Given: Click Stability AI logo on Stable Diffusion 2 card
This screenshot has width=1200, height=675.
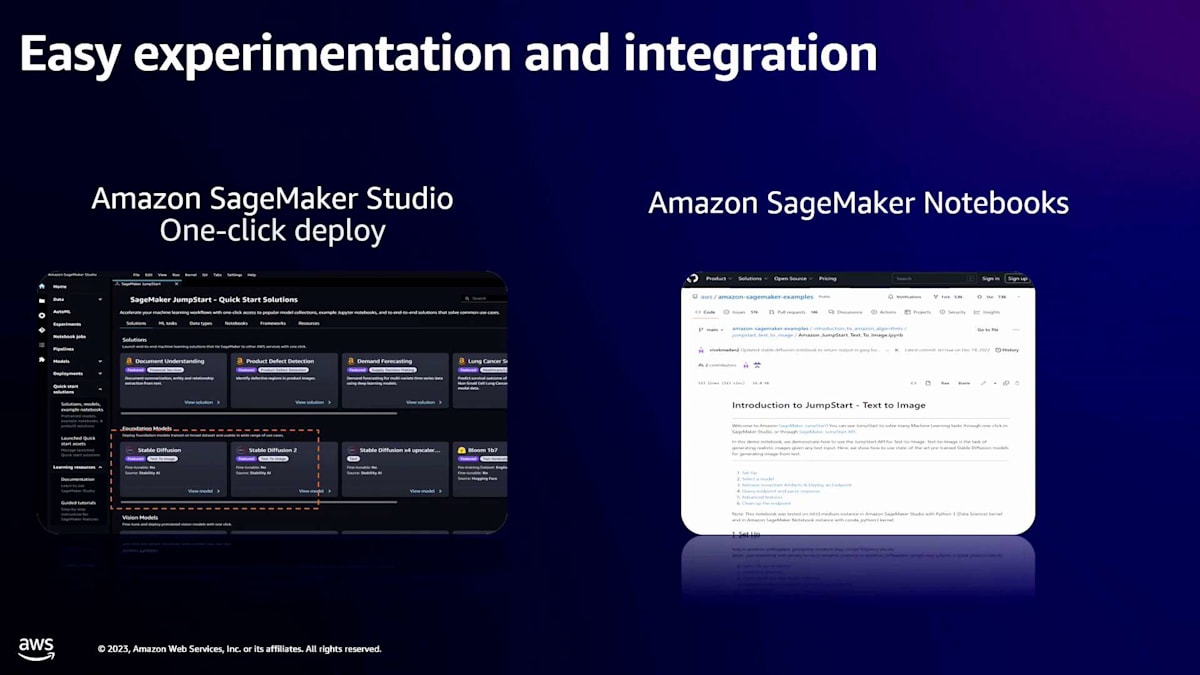Looking at the screenshot, I should [x=241, y=450].
